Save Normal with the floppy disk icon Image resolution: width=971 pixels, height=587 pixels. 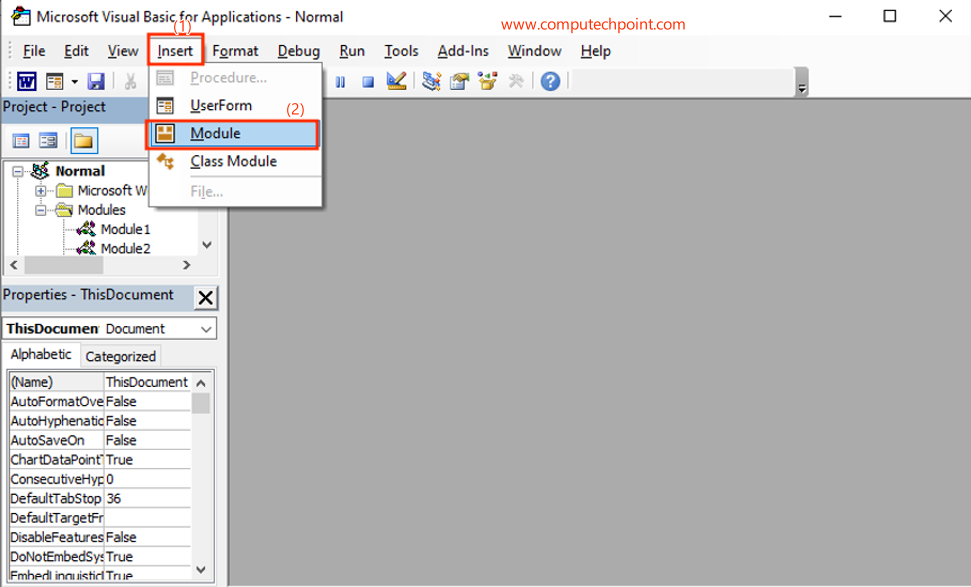pos(96,81)
